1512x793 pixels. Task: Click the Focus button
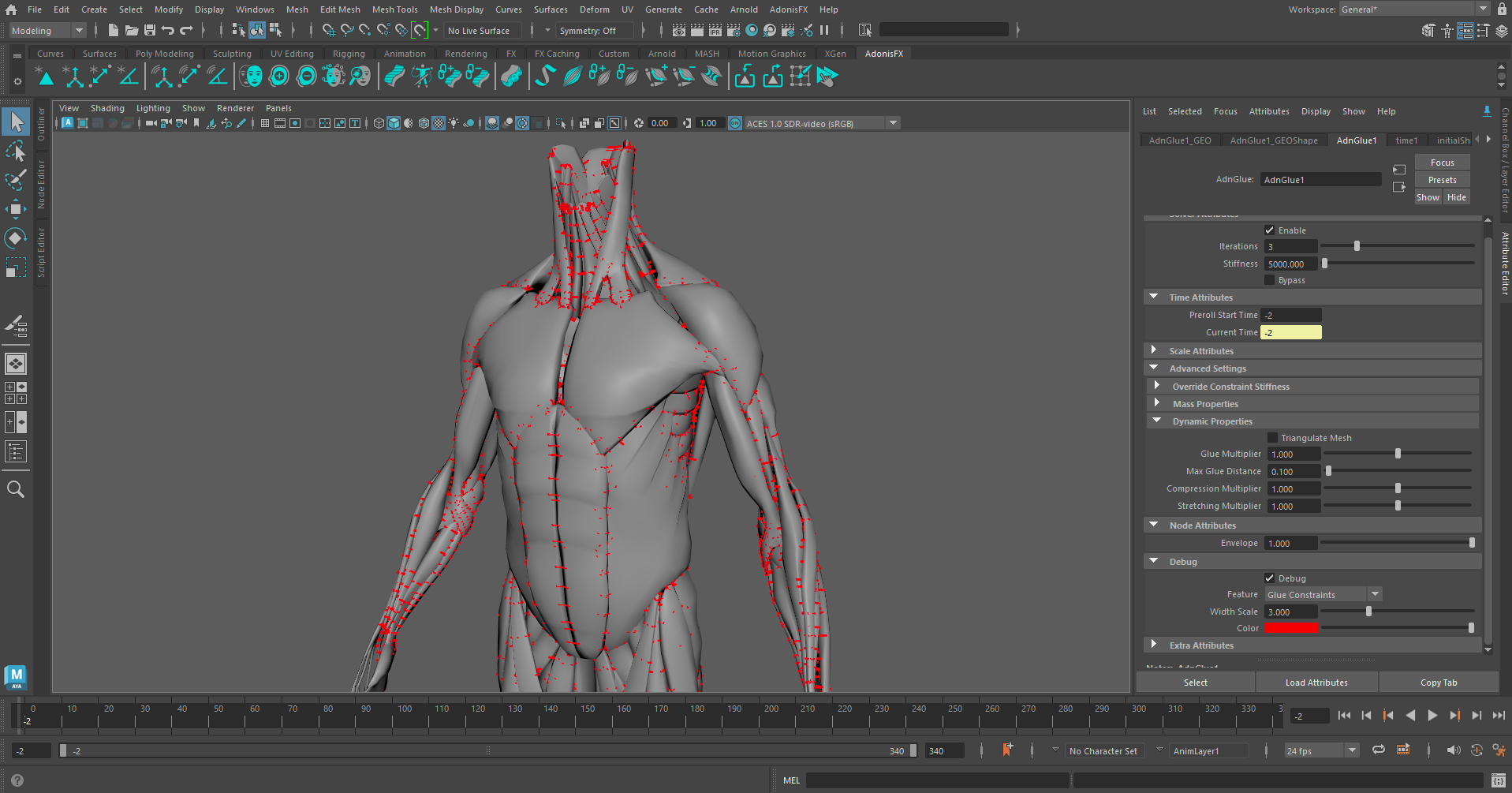click(x=1442, y=163)
